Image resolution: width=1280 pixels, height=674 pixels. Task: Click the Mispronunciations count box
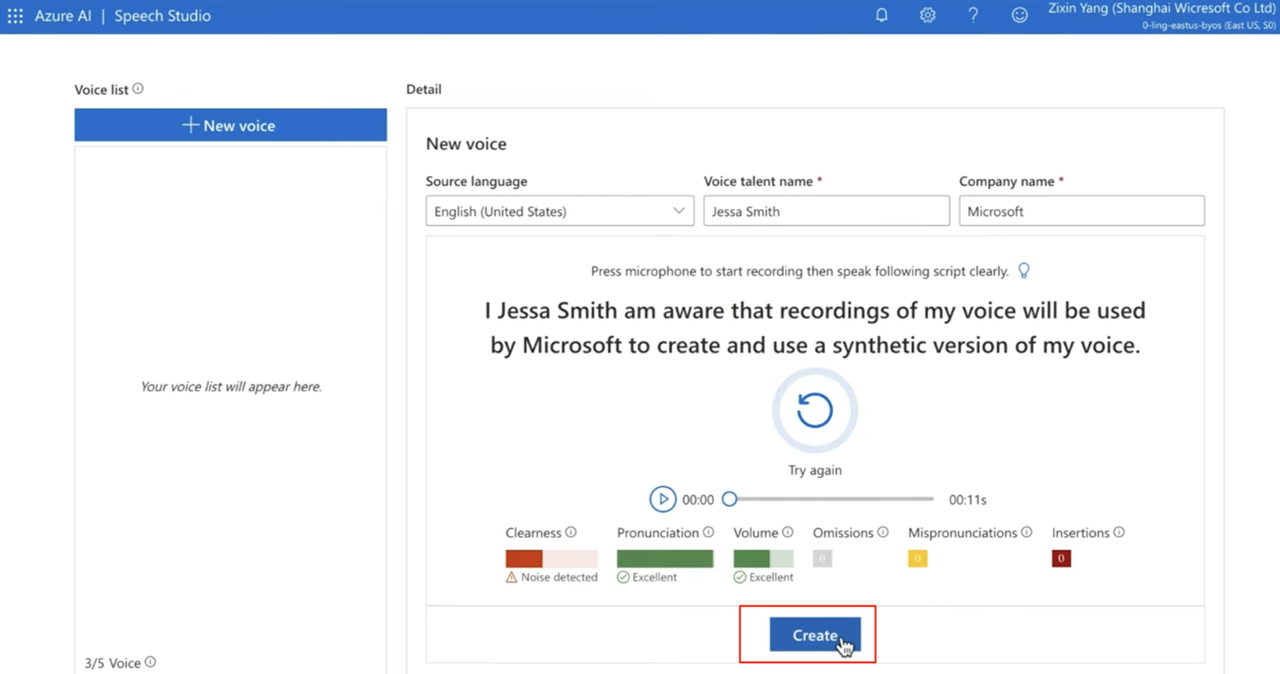click(917, 559)
